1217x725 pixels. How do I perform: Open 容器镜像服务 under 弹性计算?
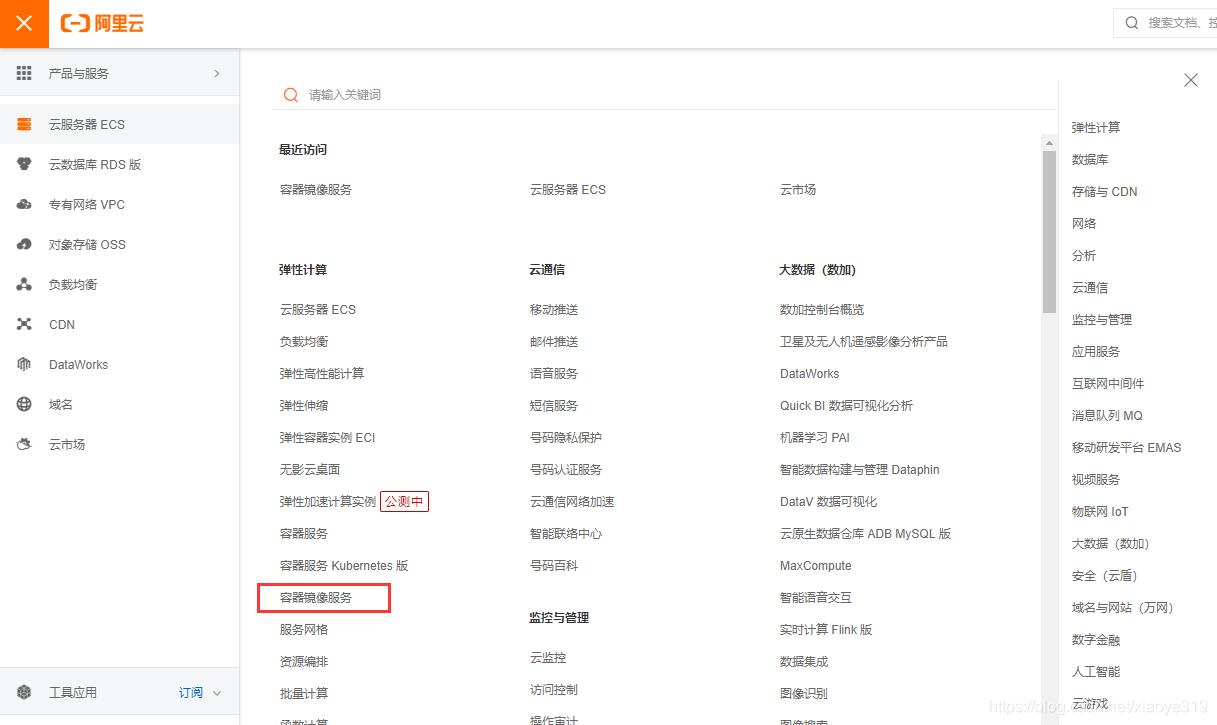click(x=316, y=597)
